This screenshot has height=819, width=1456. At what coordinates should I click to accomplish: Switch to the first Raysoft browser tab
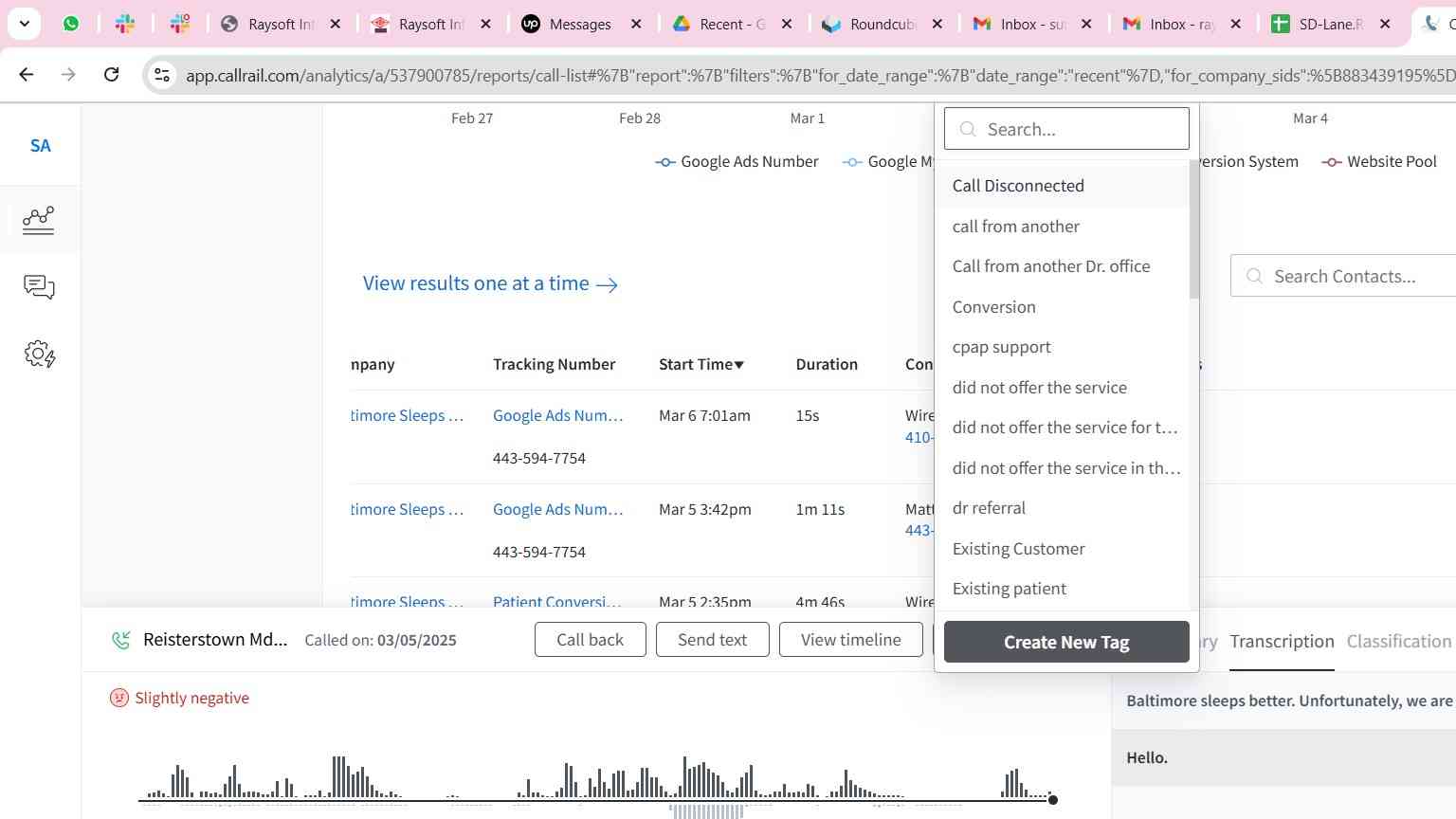click(281, 24)
